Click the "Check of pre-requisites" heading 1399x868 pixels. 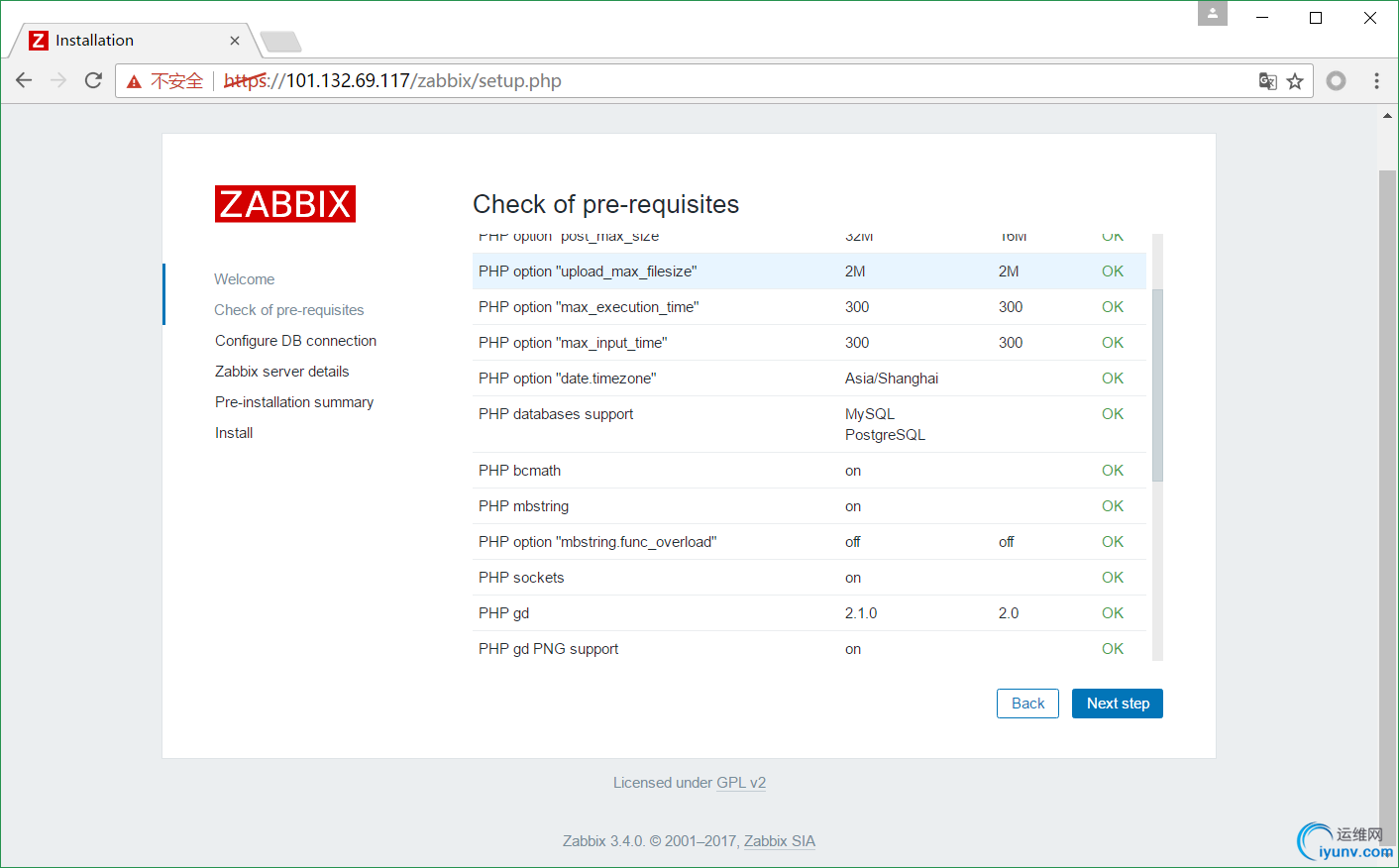point(606,204)
